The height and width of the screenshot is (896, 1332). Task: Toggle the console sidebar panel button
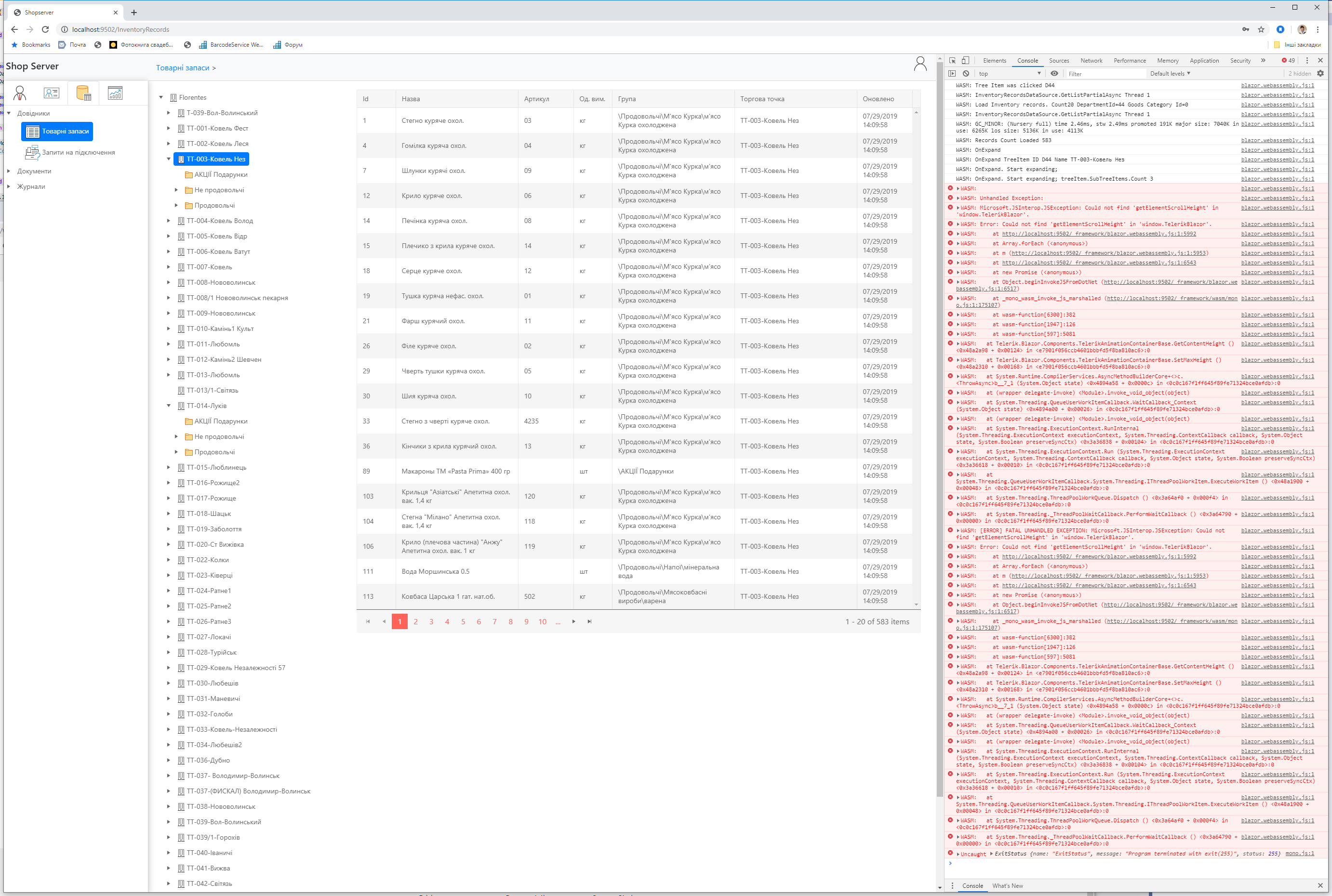(x=952, y=73)
